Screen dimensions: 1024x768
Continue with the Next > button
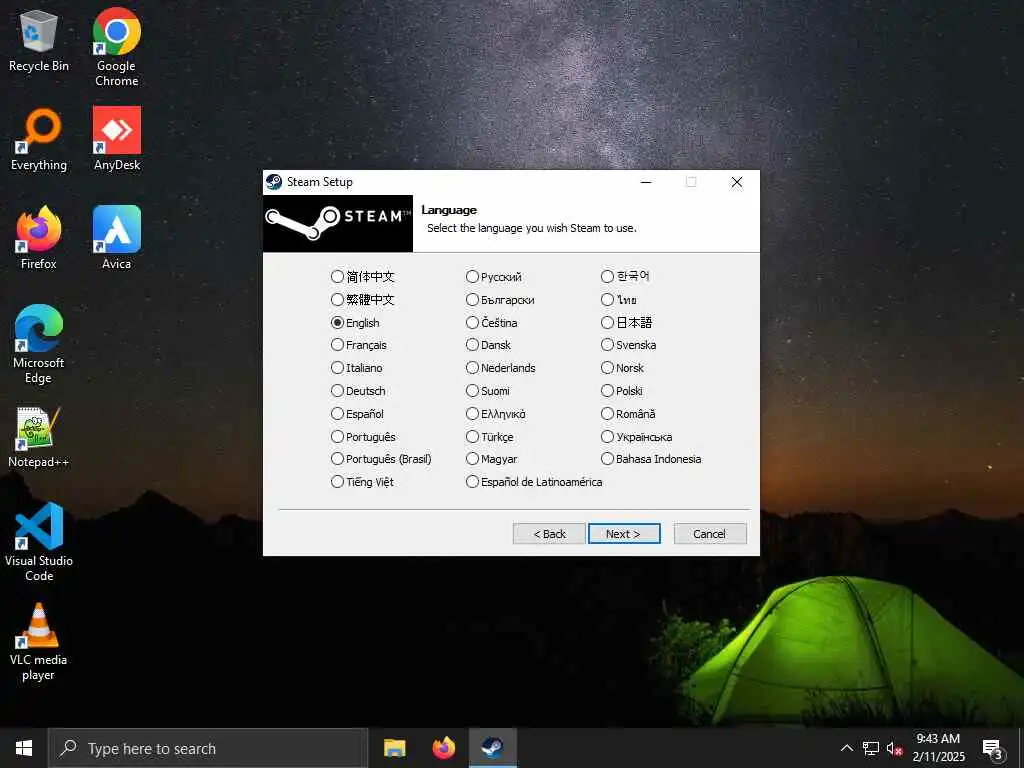(x=624, y=534)
